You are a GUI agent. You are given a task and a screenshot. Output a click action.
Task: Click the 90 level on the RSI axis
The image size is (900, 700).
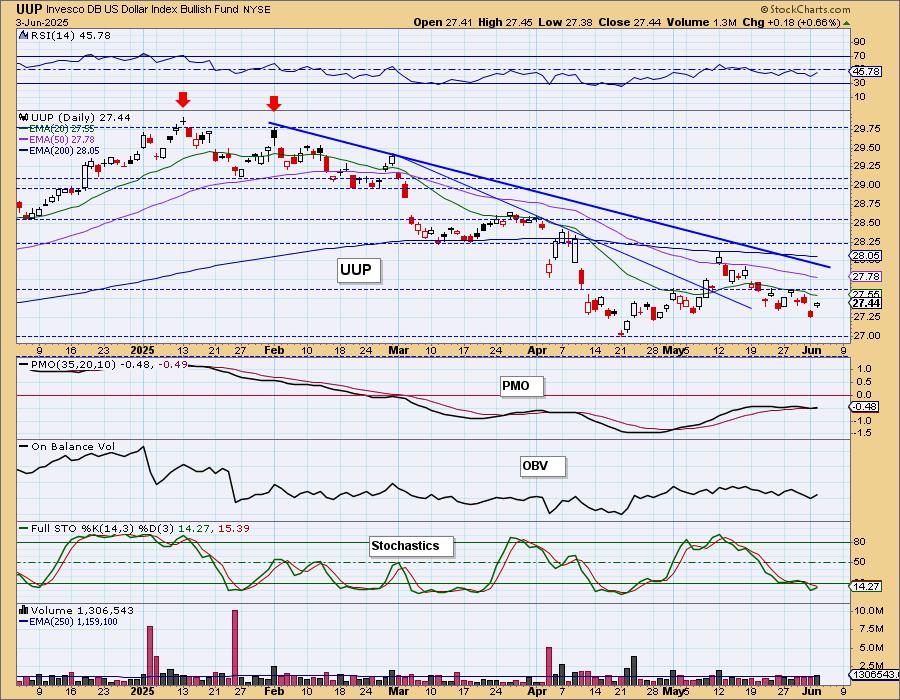click(860, 41)
